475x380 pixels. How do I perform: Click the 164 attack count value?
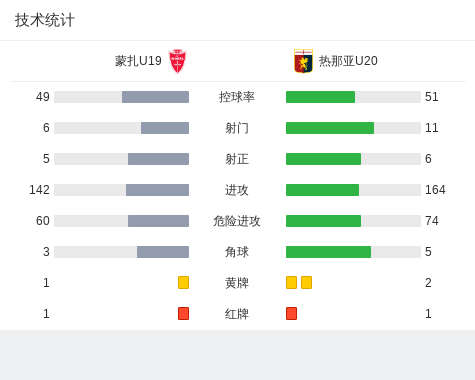point(435,190)
